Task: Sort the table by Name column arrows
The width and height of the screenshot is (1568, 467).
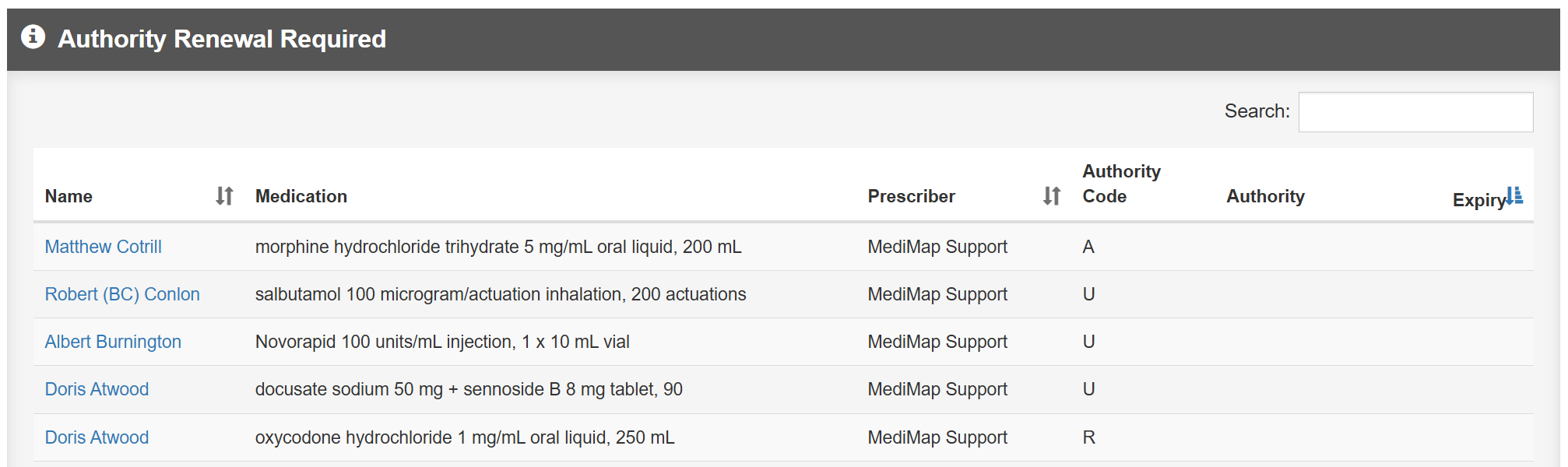Action: click(224, 196)
